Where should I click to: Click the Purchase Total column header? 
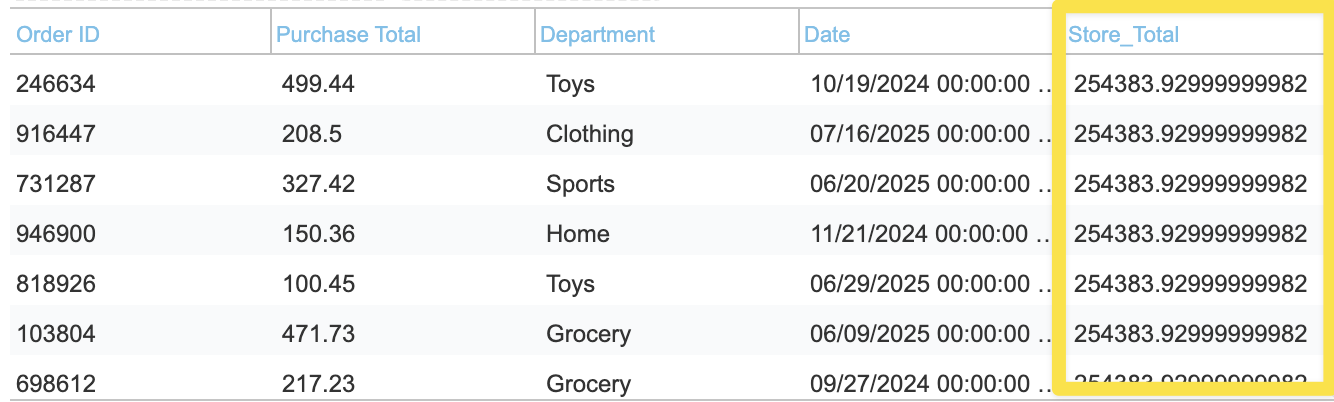coord(348,34)
